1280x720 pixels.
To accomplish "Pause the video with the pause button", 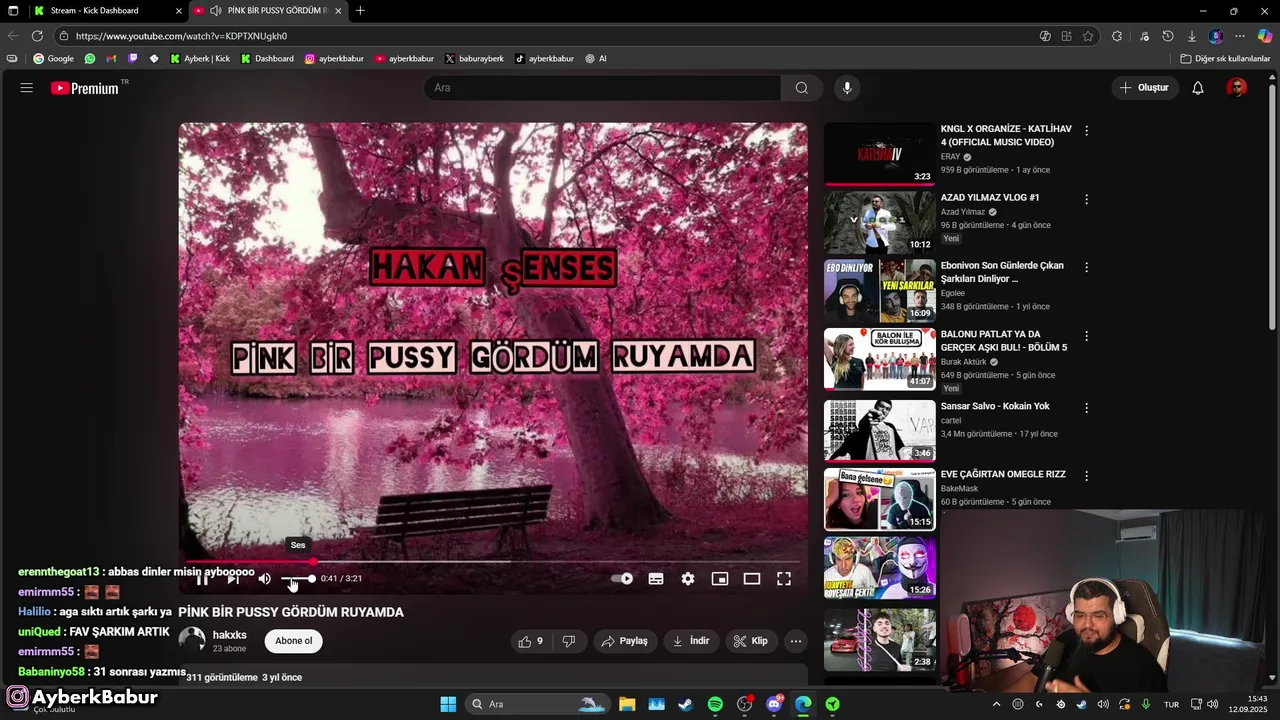I will (x=202, y=579).
